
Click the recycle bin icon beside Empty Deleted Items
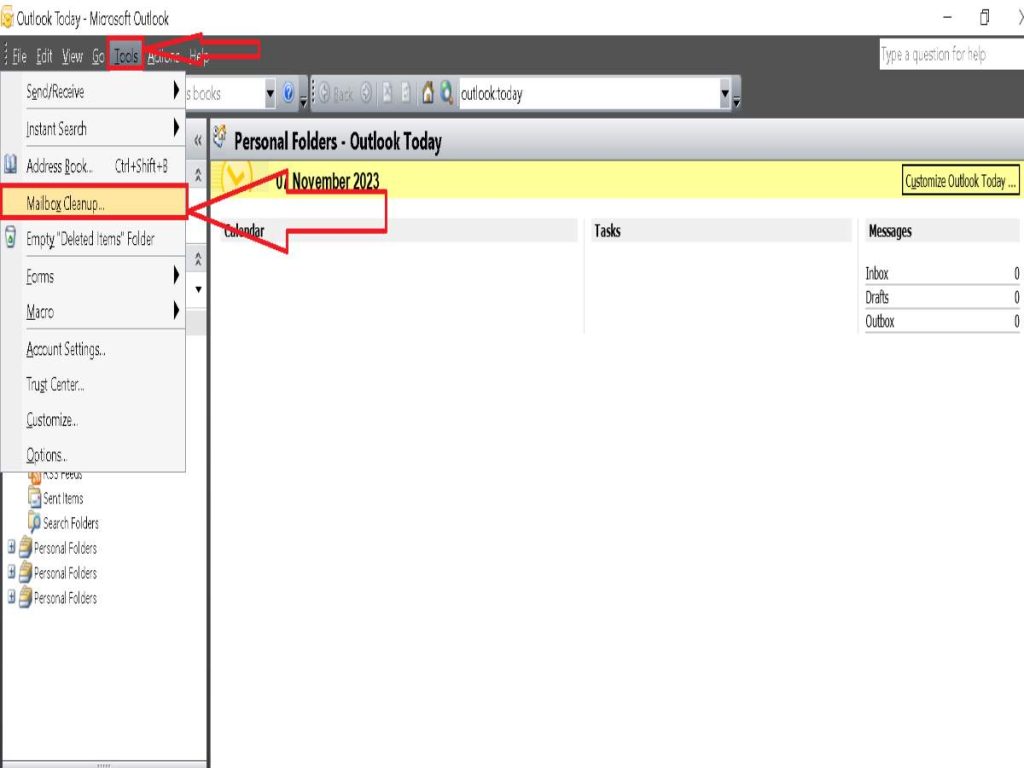point(10,237)
